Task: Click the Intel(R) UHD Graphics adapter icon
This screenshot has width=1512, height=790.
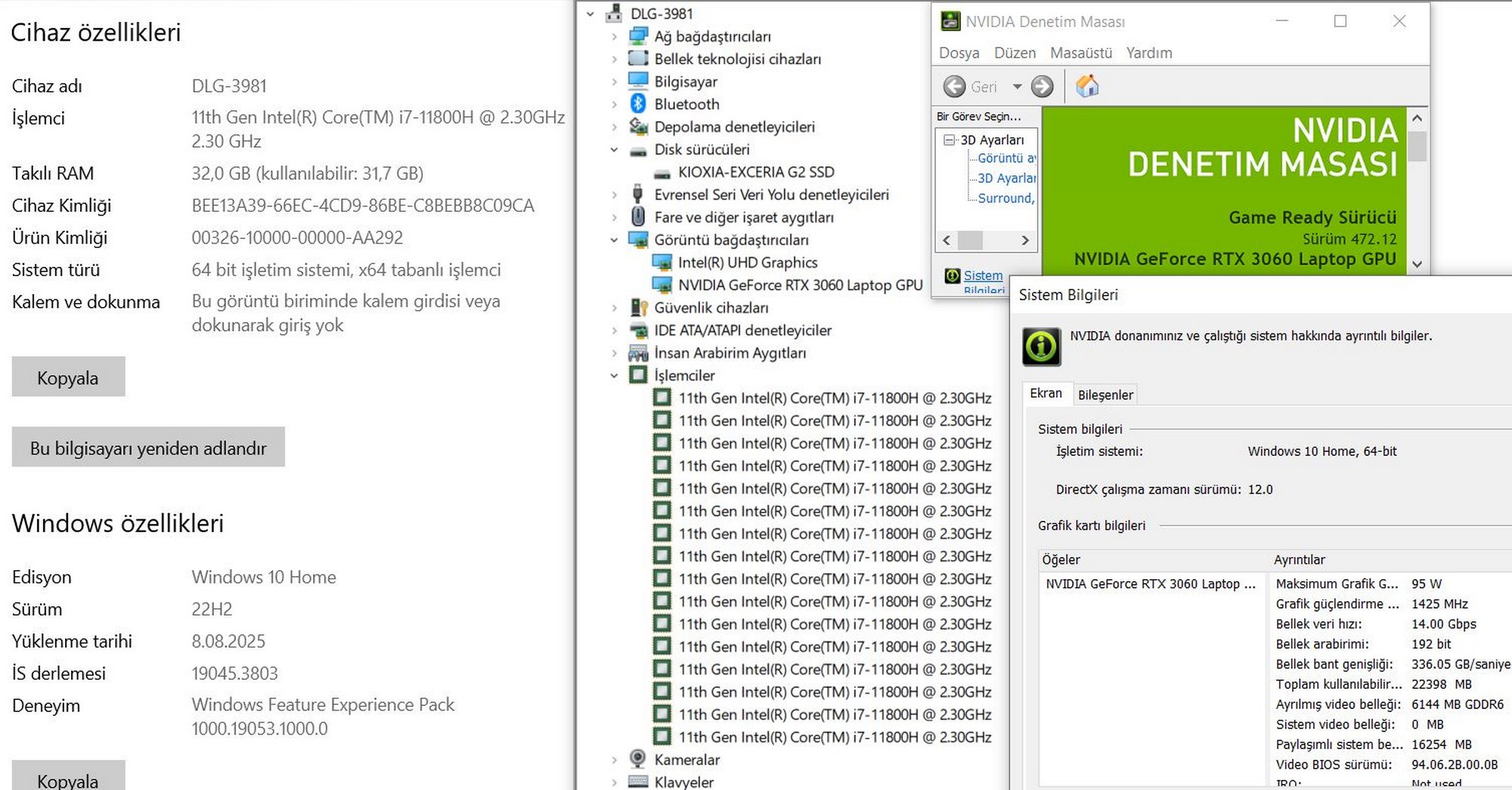Action: tap(662, 262)
